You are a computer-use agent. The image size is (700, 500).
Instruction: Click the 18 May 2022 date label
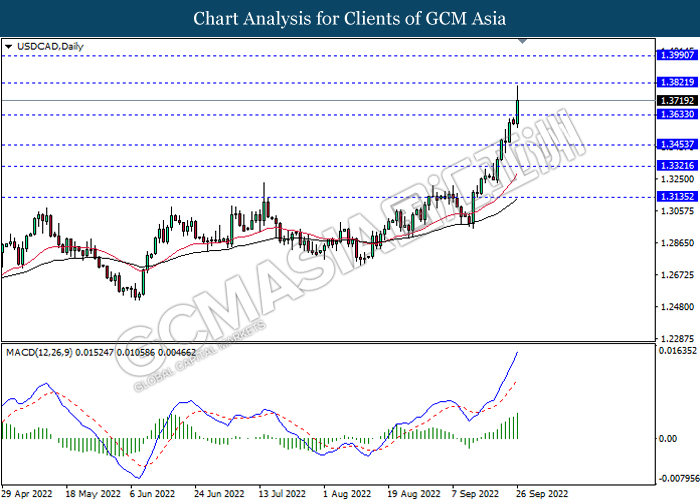pos(93,493)
